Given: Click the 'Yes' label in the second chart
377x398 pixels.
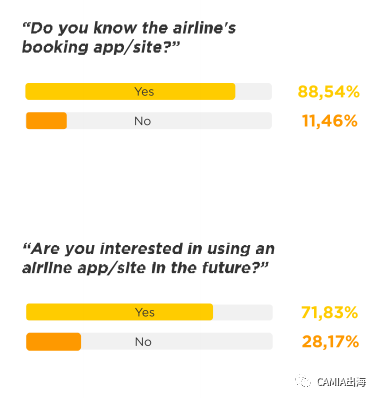Looking at the screenshot, I should coord(145,312).
